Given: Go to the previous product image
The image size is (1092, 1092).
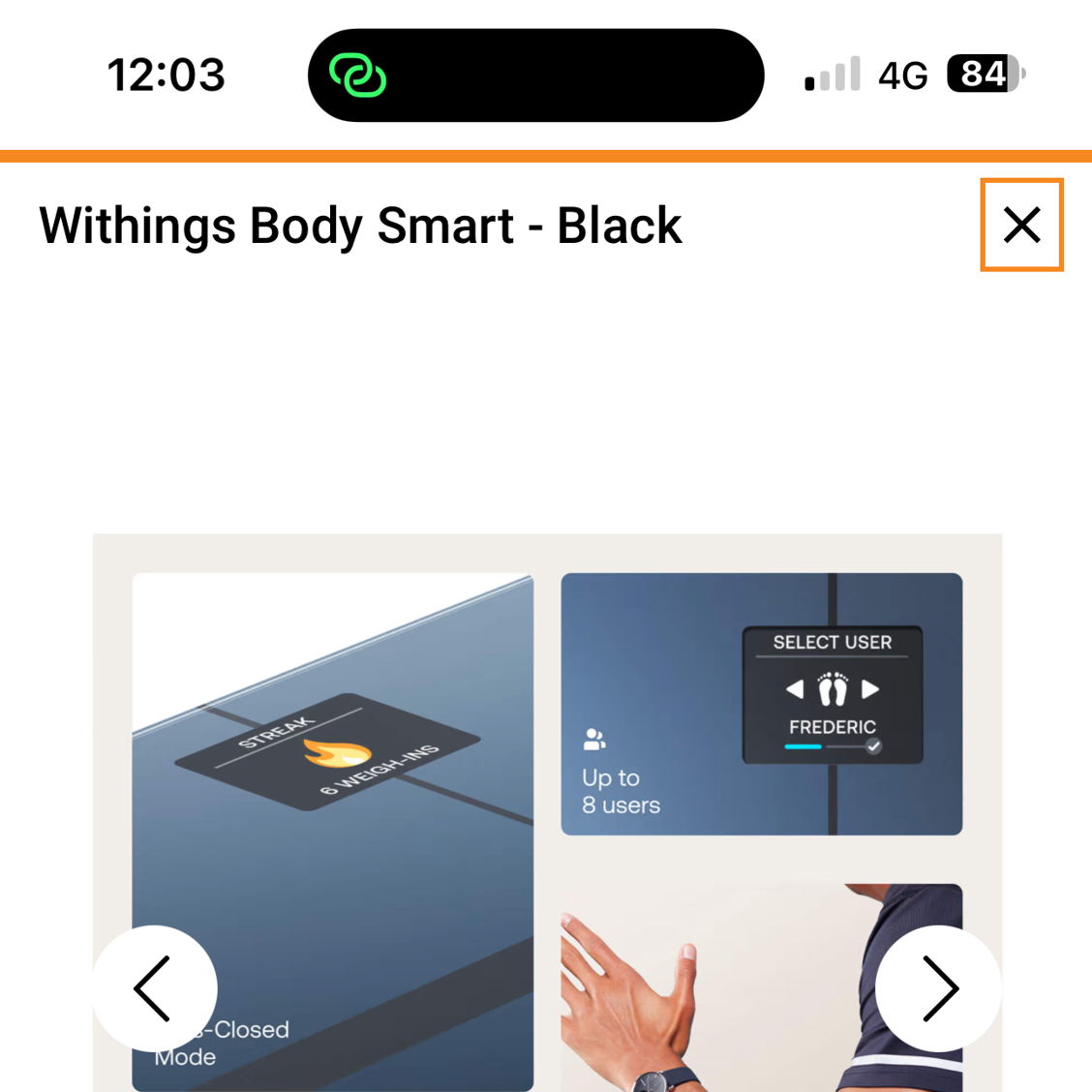Looking at the screenshot, I should pyautogui.click(x=154, y=987).
